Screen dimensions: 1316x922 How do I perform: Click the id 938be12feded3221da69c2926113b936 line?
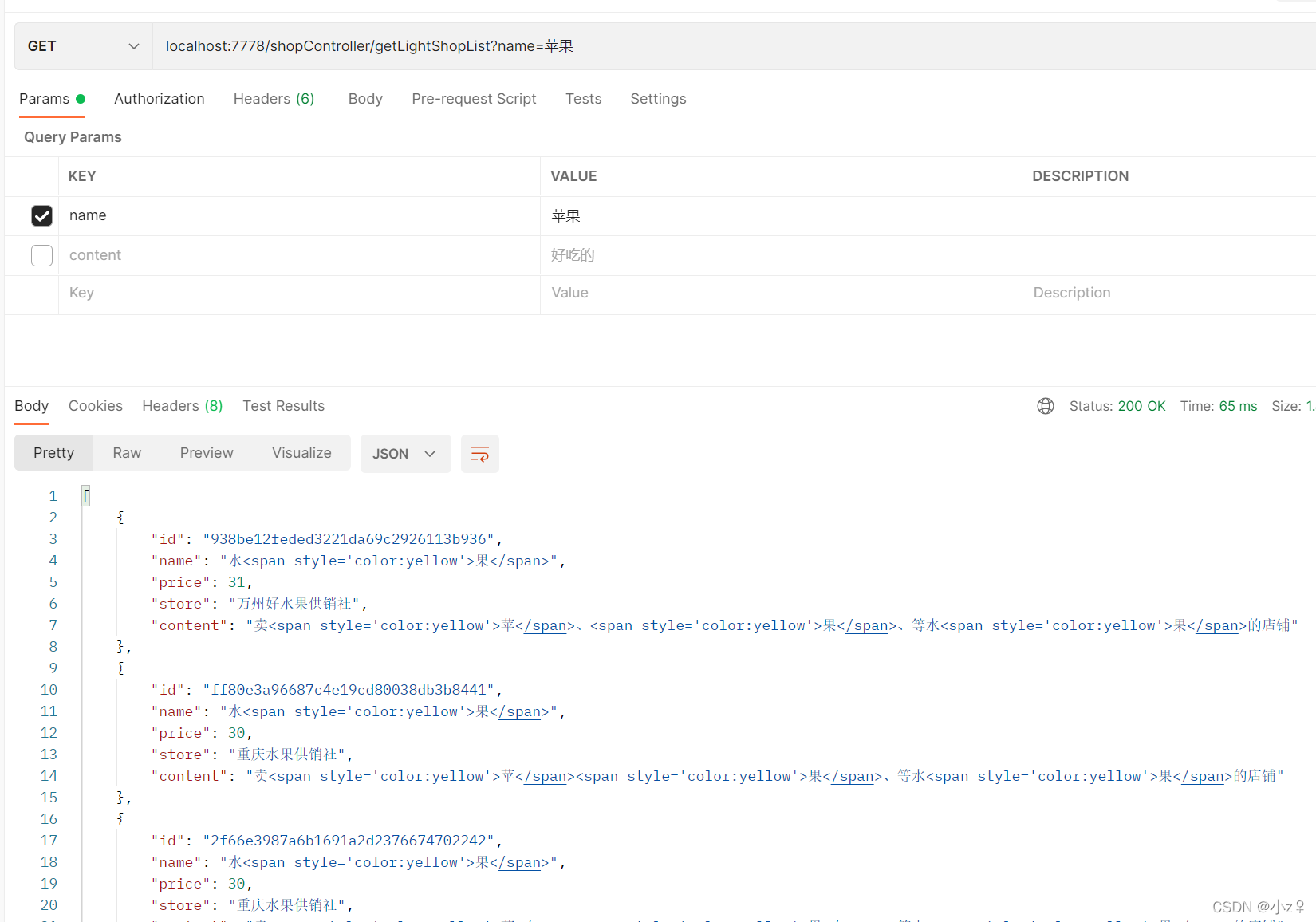pyautogui.click(x=327, y=539)
